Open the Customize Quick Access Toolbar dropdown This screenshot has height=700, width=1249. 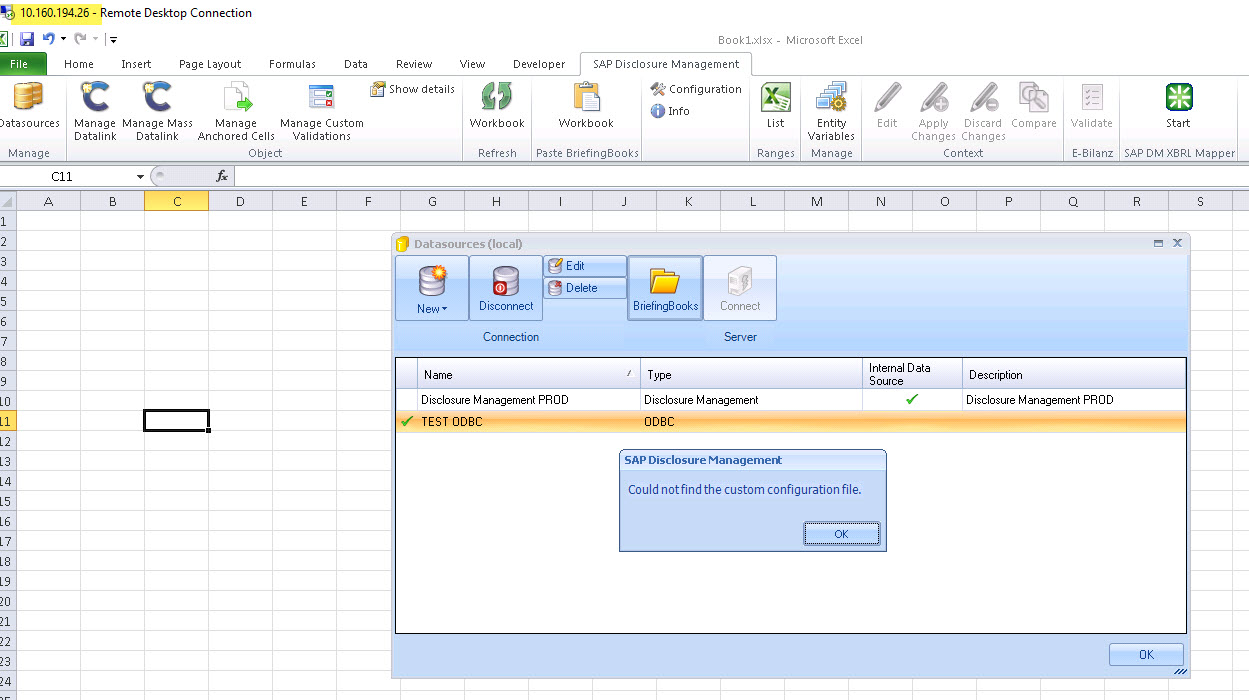pos(113,40)
